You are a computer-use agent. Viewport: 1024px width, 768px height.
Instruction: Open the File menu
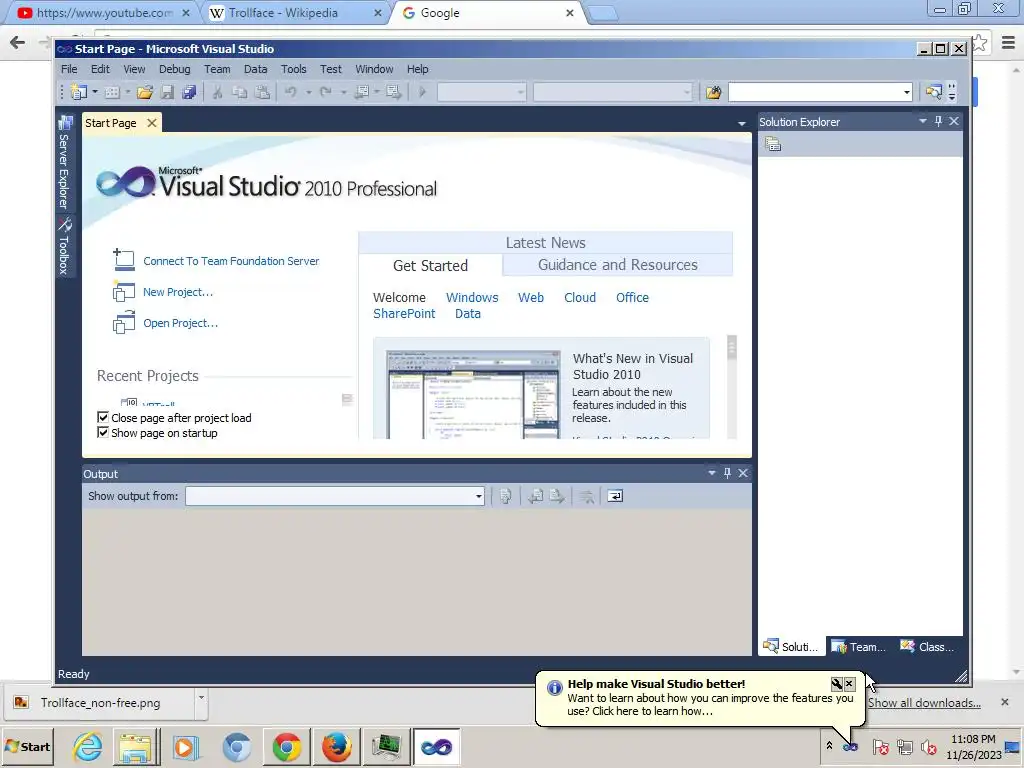69,69
